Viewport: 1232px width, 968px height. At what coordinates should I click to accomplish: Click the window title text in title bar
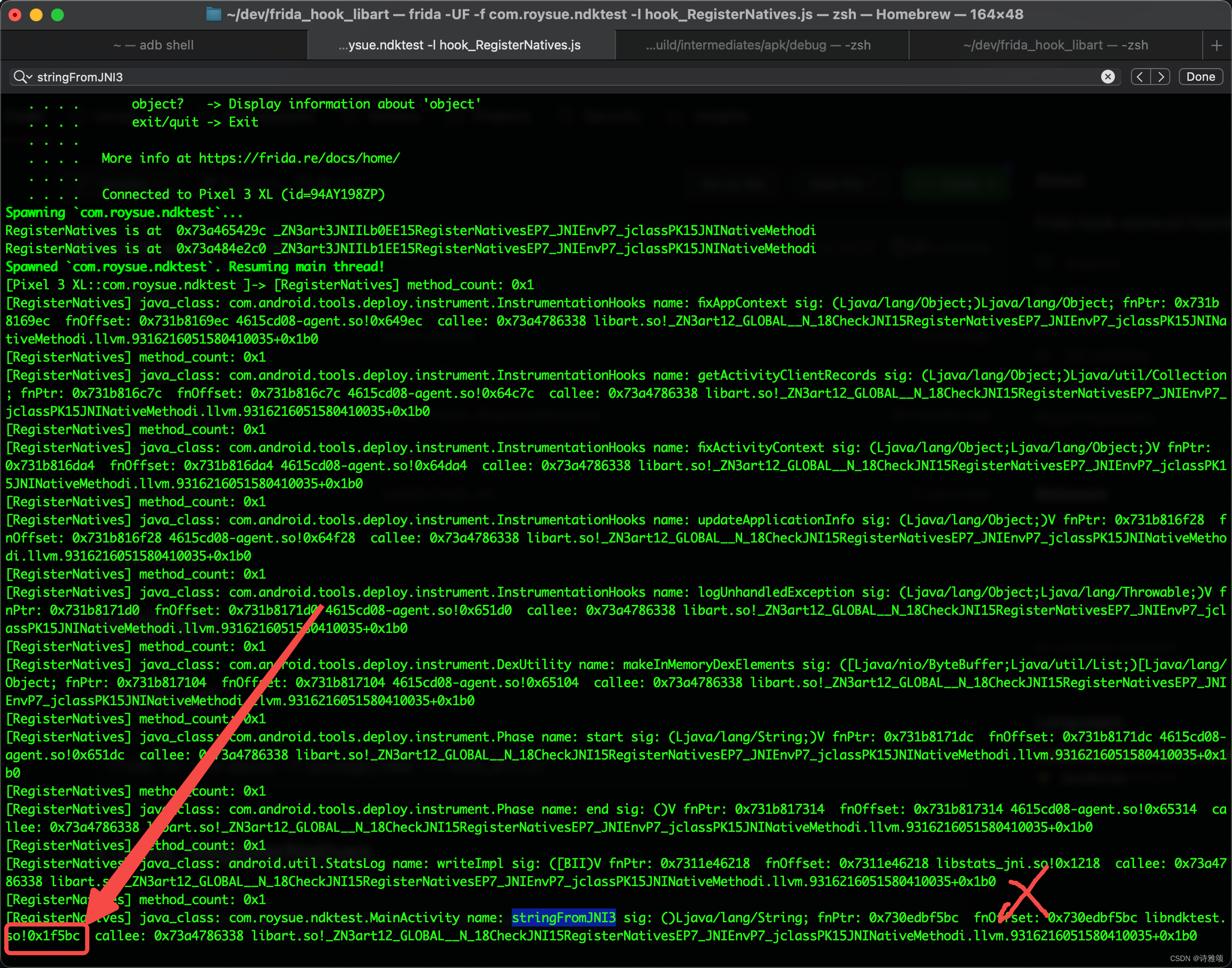click(625, 14)
